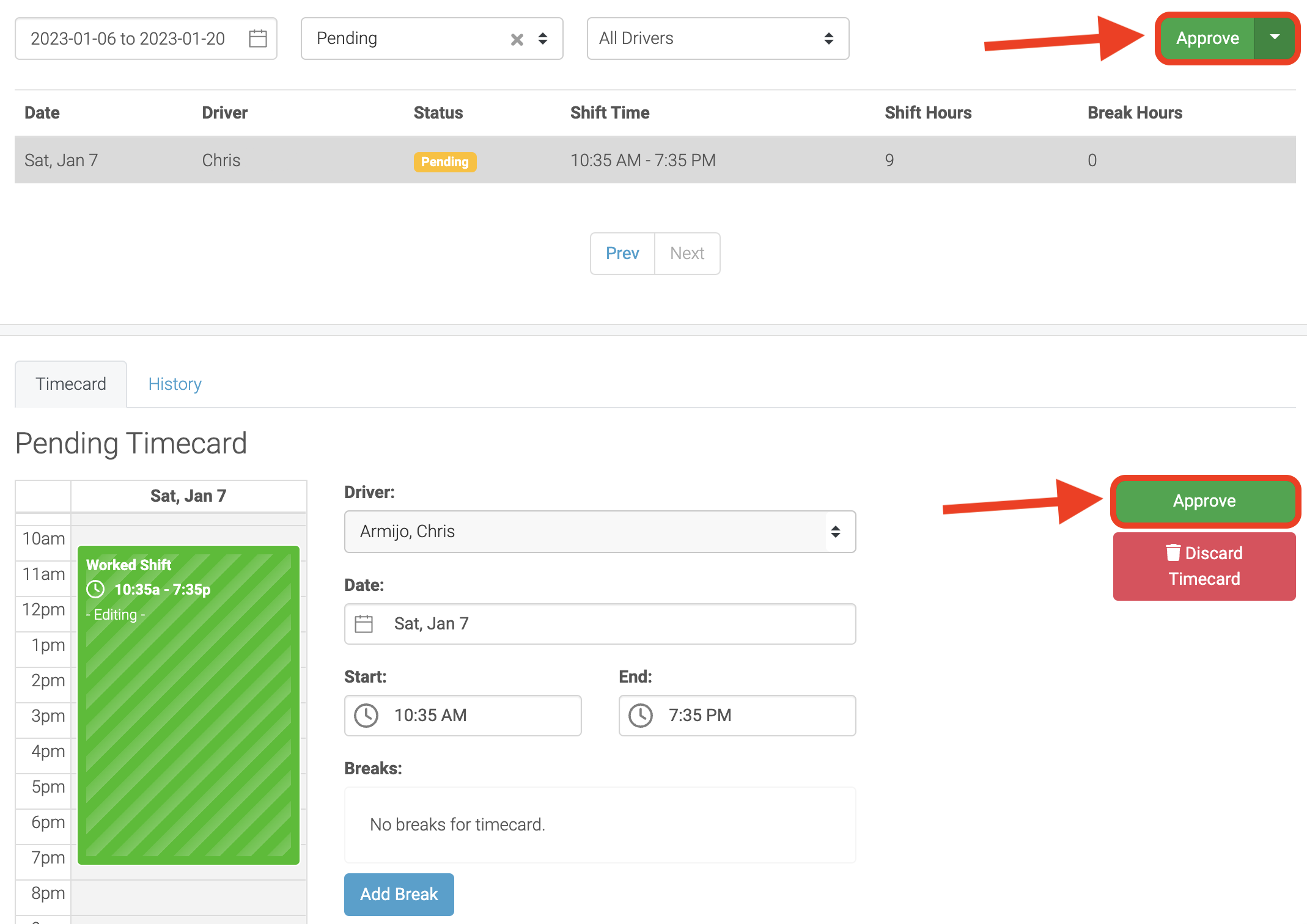This screenshot has height=924, width=1307.
Task: Switch to the History tab
Action: coord(175,384)
